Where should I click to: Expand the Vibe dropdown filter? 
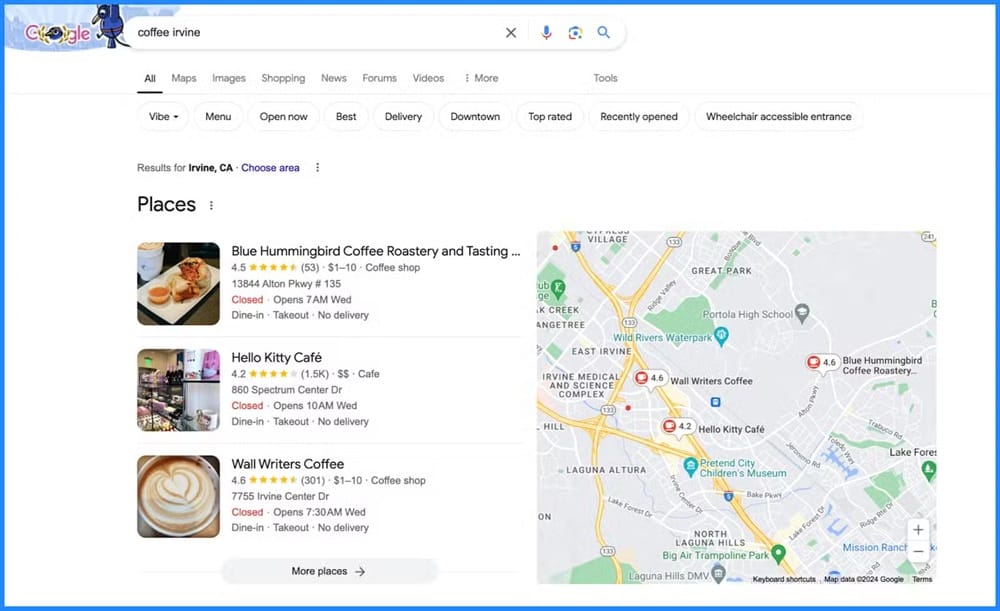[163, 117]
